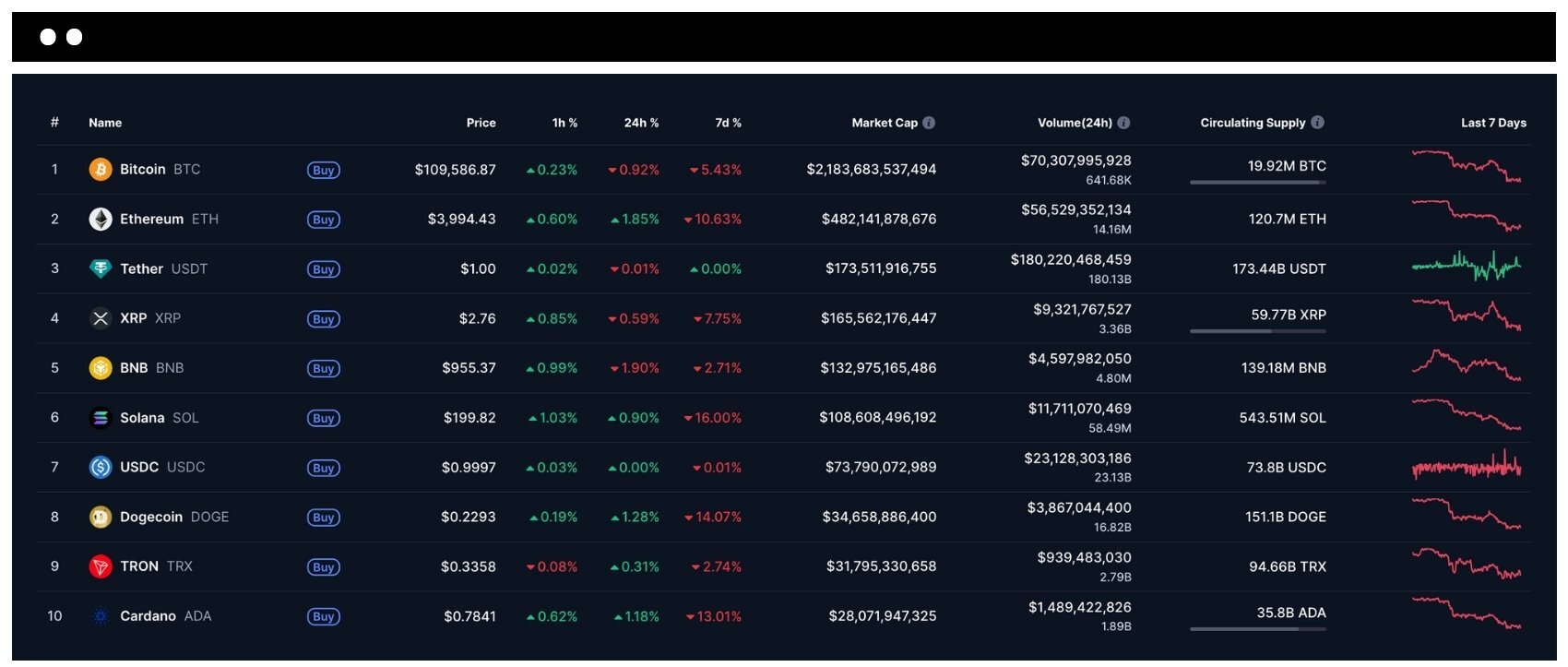The image size is (1568, 667).
Task: Open the Tether USDT name link
Action: (x=164, y=269)
